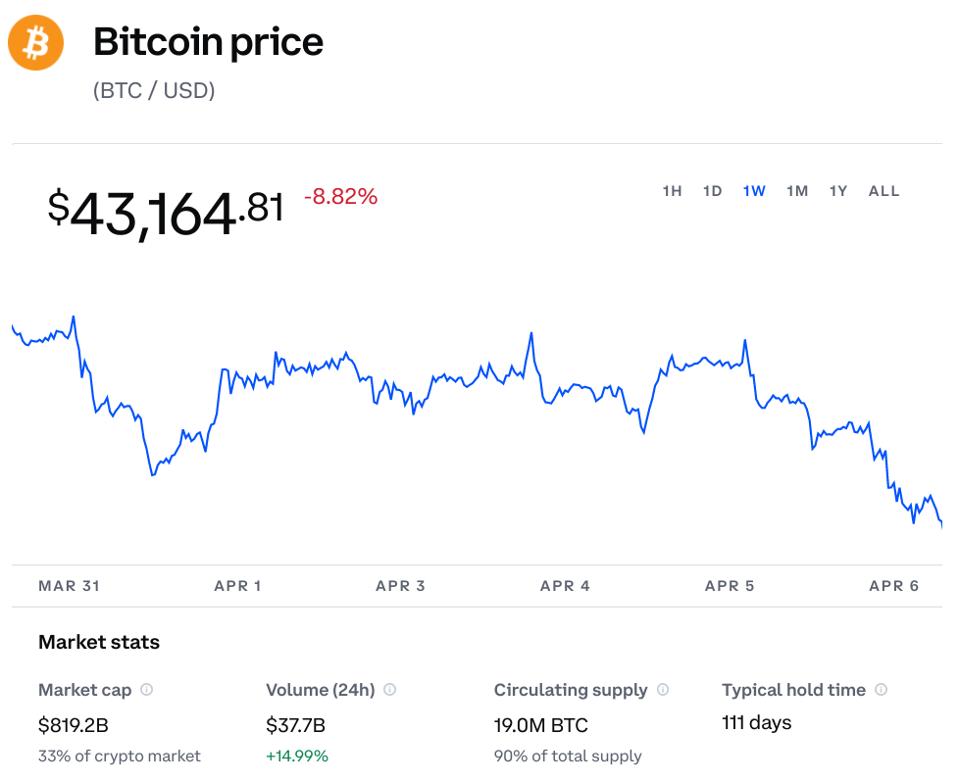
Task: Click the Typical hold time info icon
Action: [881, 690]
